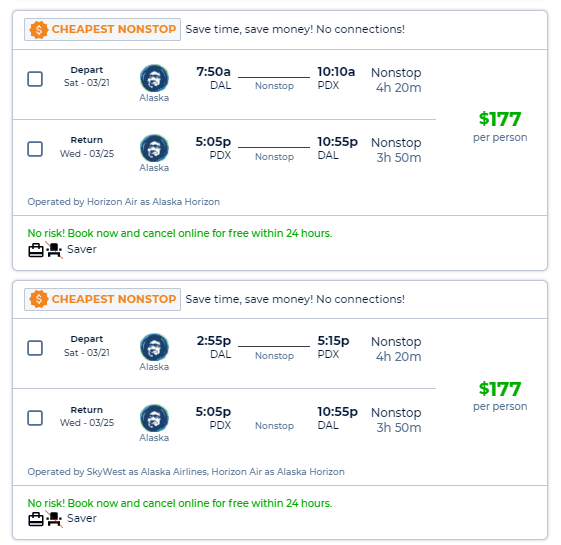Click Alaska logo on the 2:55p departure
The image size is (561, 545).
pyautogui.click(x=154, y=347)
